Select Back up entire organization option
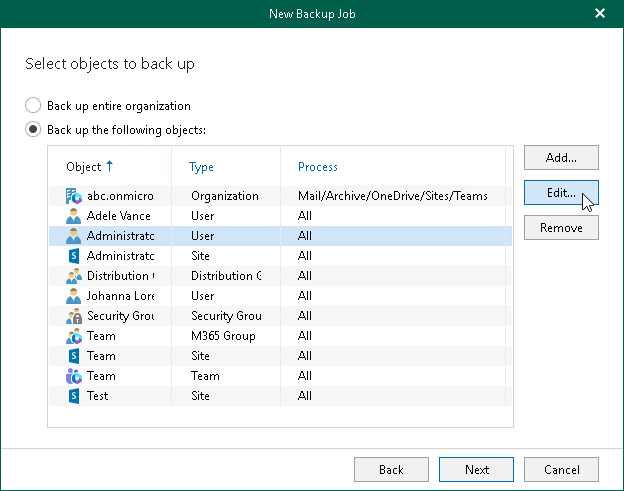 coord(34,105)
